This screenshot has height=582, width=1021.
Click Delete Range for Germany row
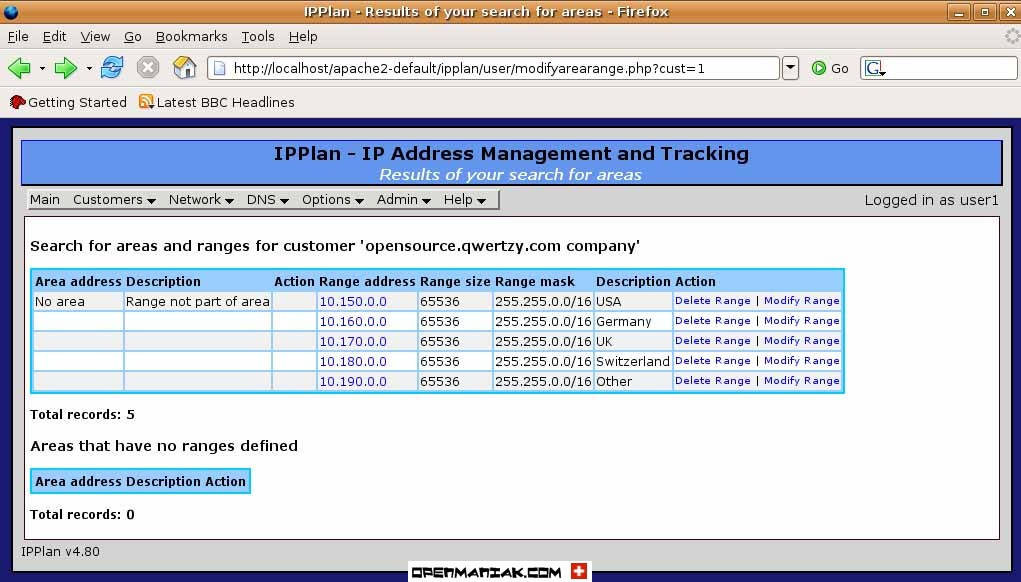point(712,321)
